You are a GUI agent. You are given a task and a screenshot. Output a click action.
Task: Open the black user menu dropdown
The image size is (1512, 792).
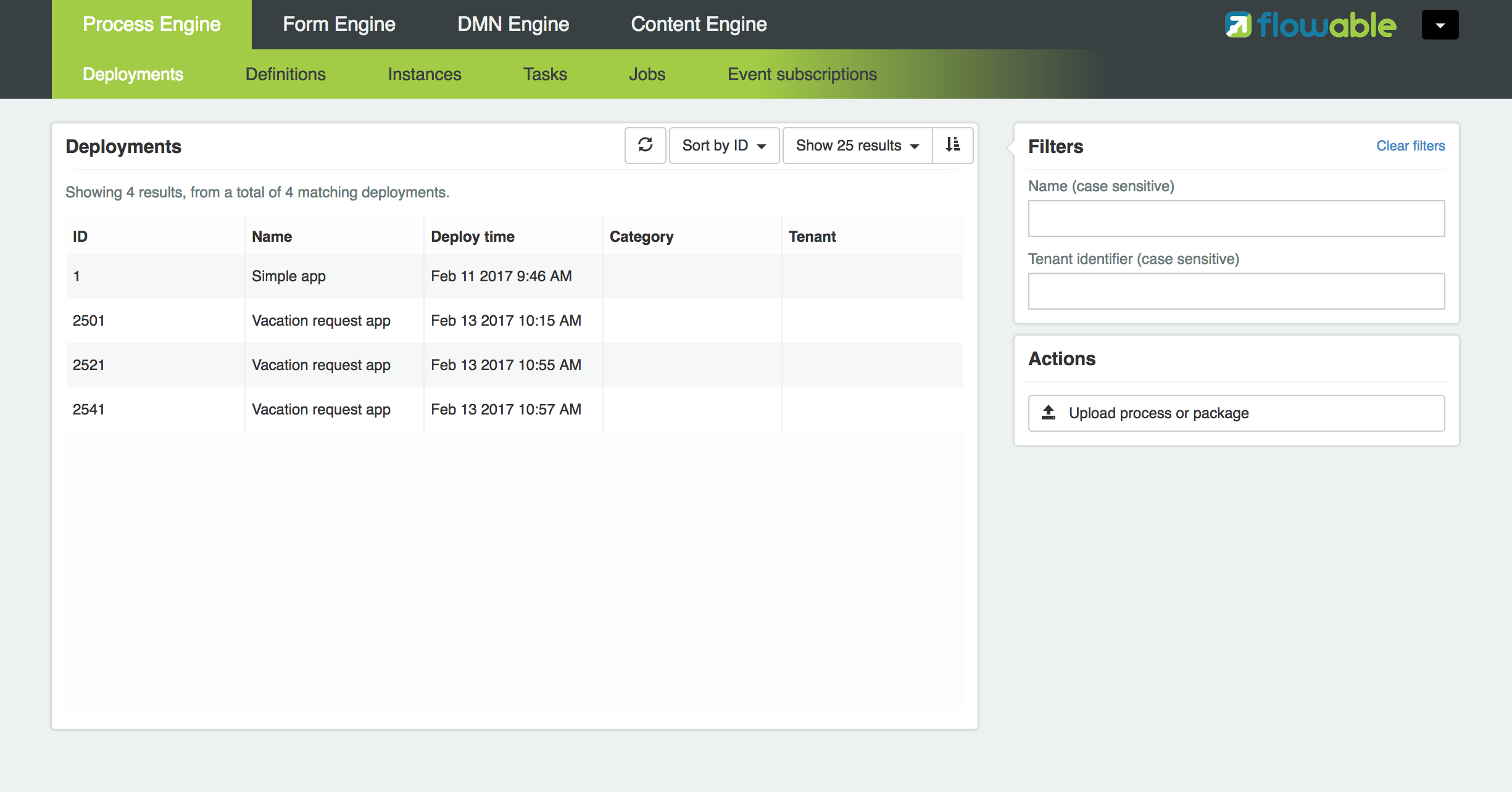pyautogui.click(x=1440, y=25)
